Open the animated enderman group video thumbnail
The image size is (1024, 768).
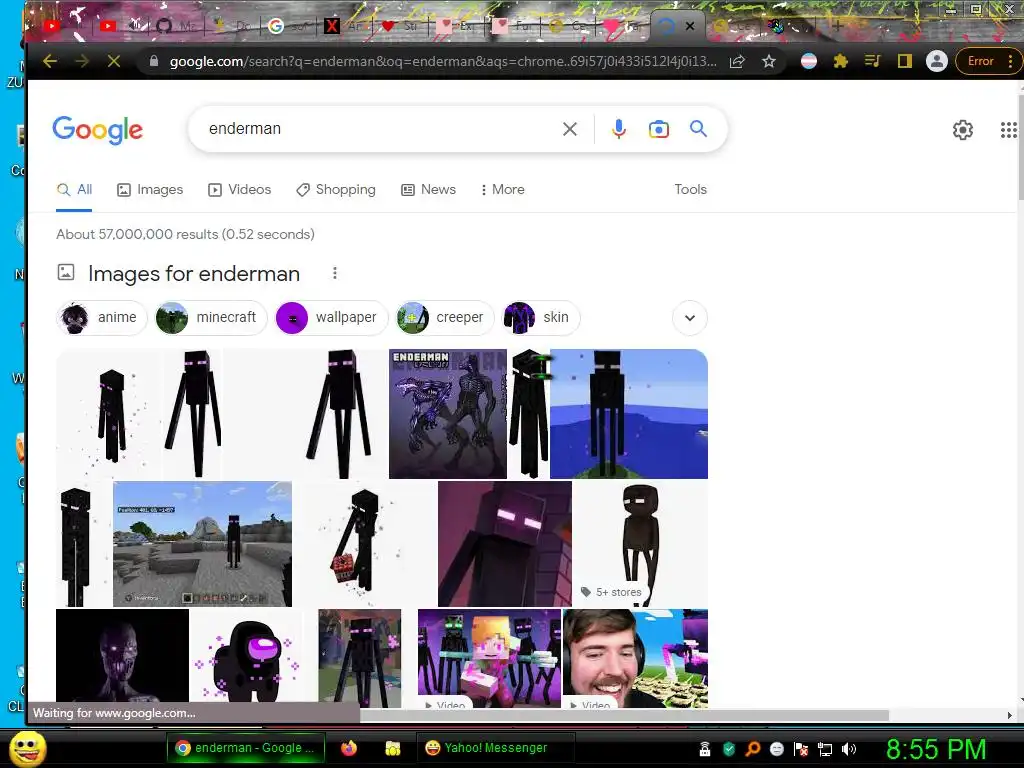(x=489, y=658)
